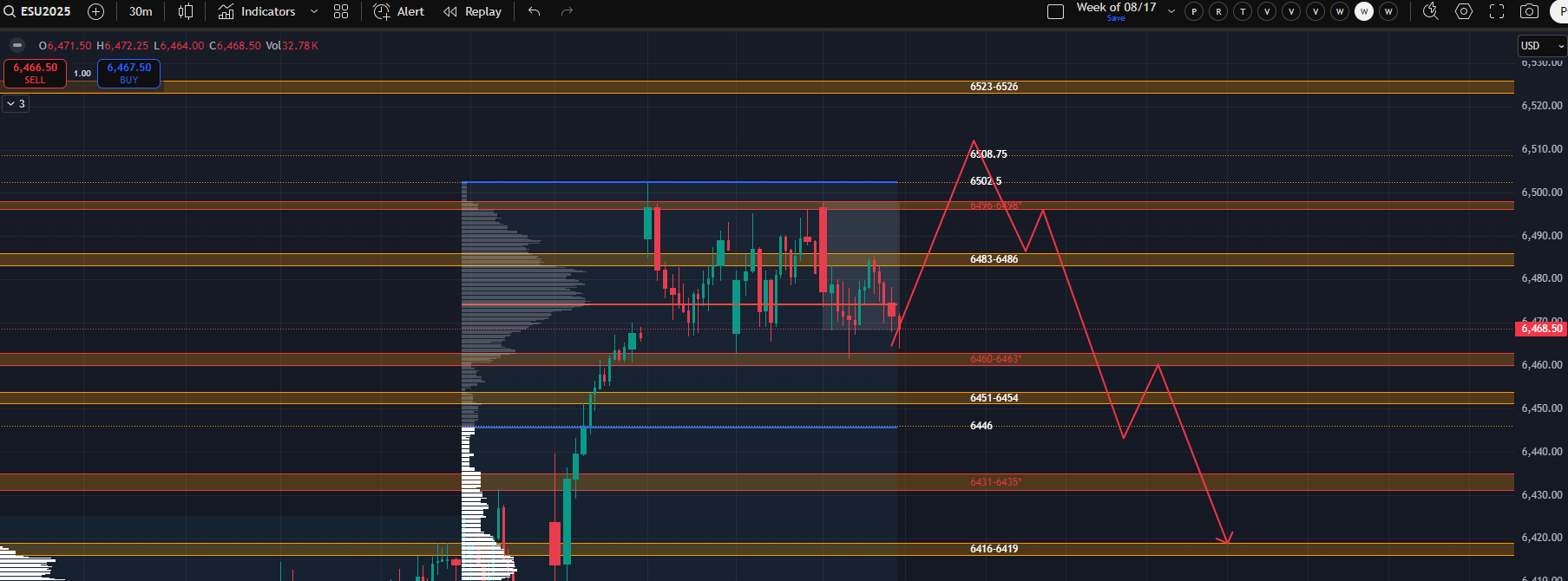The image size is (1568, 581).
Task: Select the highlighted white W layout circle
Action: 1364,11
